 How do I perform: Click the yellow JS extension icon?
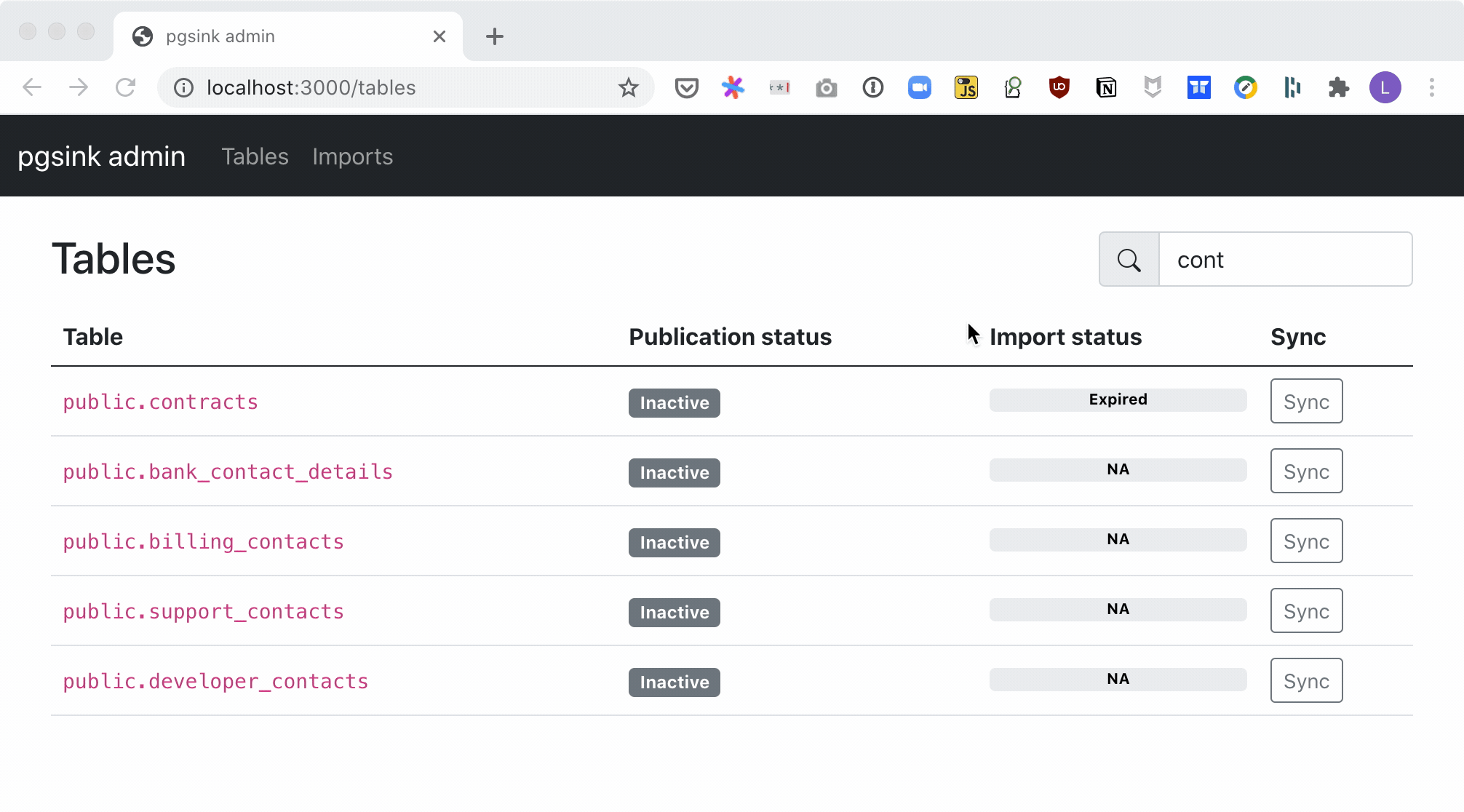click(x=966, y=88)
